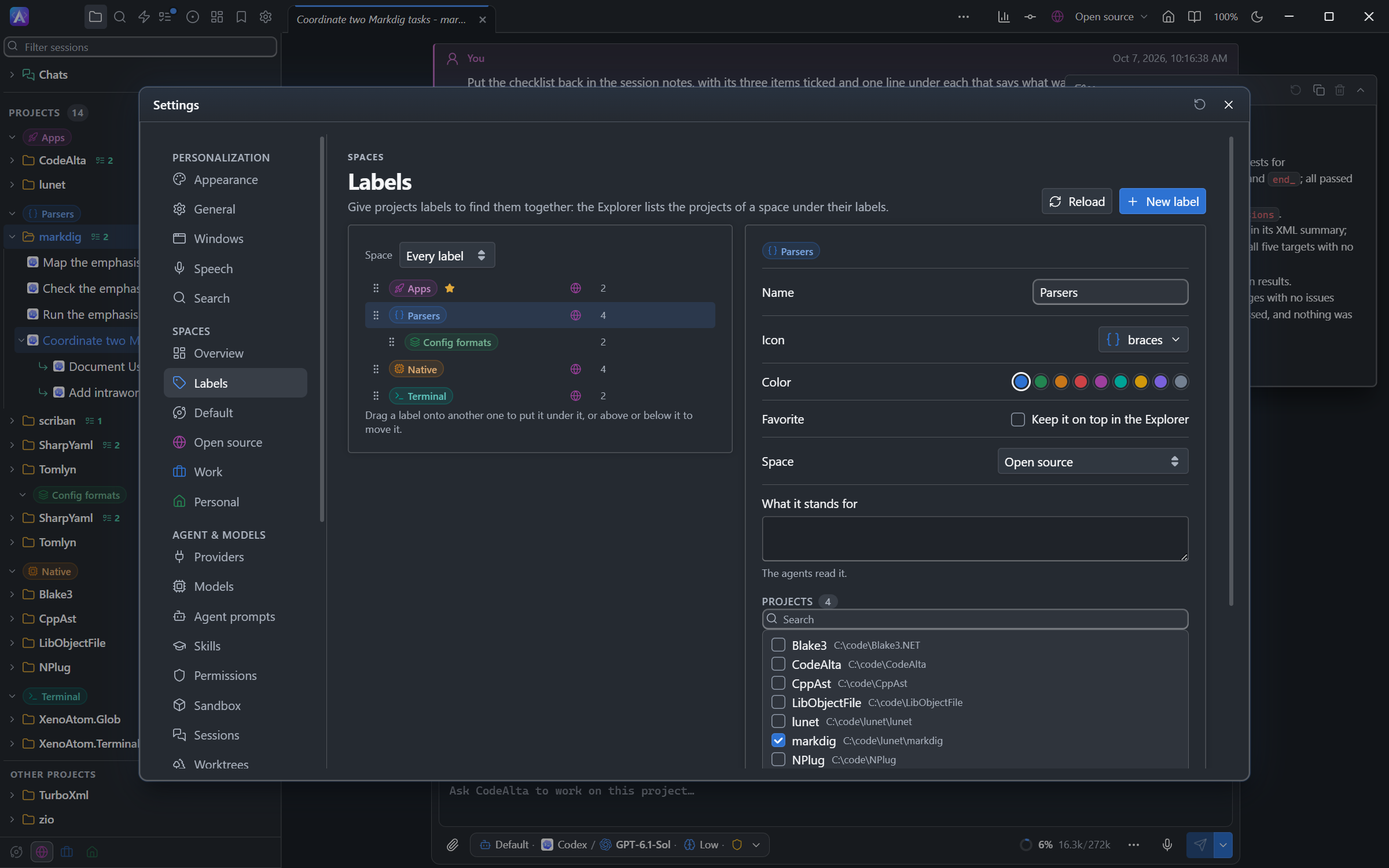Click the lightning bolt icon in top toolbar
This screenshot has width=1389, height=868.
click(144, 17)
